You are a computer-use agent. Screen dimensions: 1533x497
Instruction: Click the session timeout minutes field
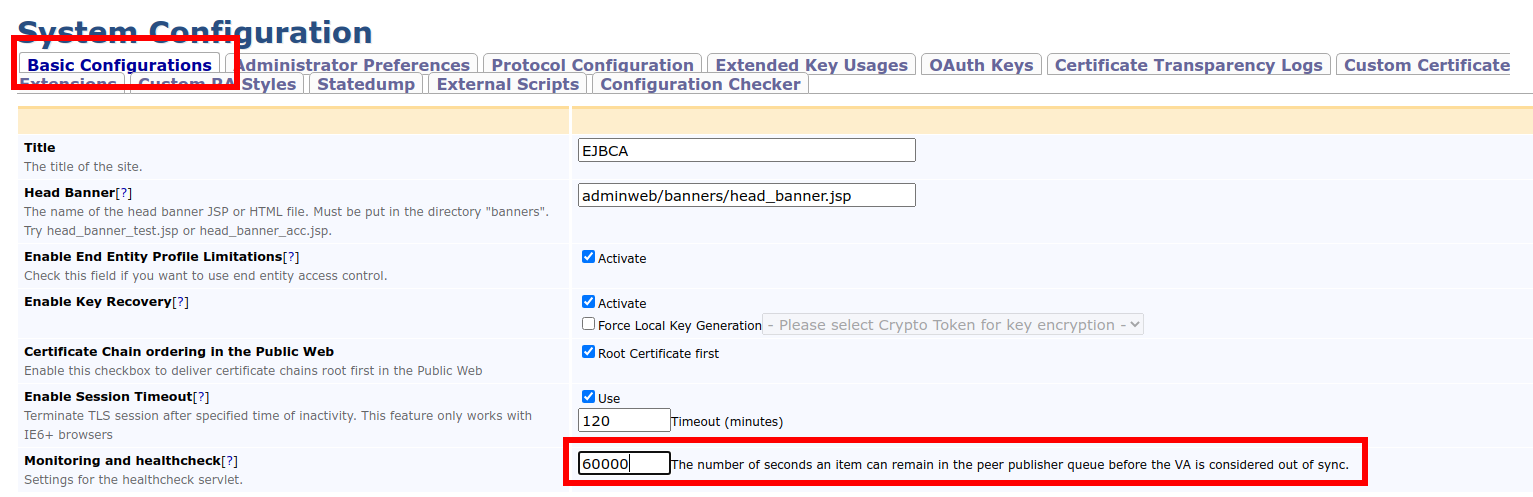pos(623,420)
